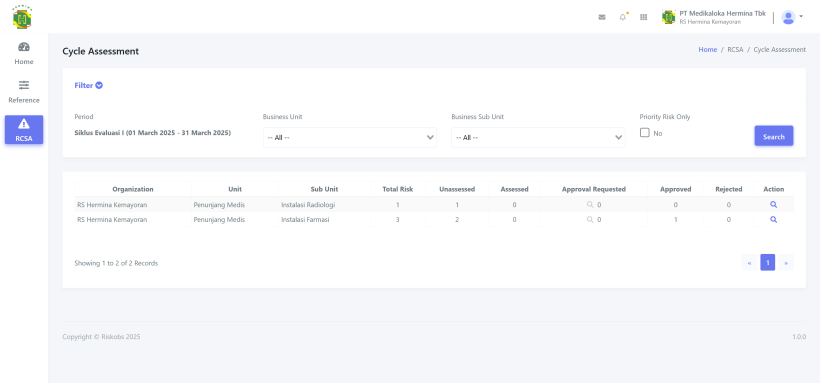The width and height of the screenshot is (820, 383).
Task: Click the RCSA breadcrumb
Action: click(735, 50)
